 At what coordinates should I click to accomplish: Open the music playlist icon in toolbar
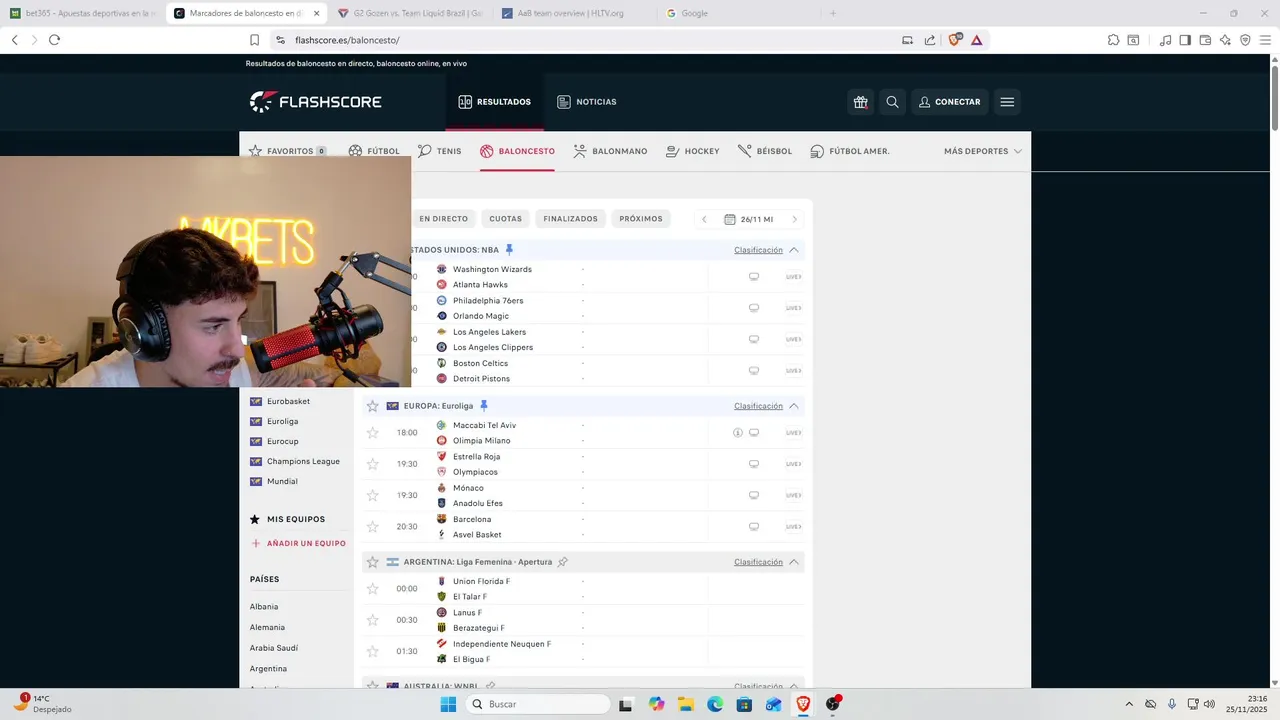(x=1165, y=40)
